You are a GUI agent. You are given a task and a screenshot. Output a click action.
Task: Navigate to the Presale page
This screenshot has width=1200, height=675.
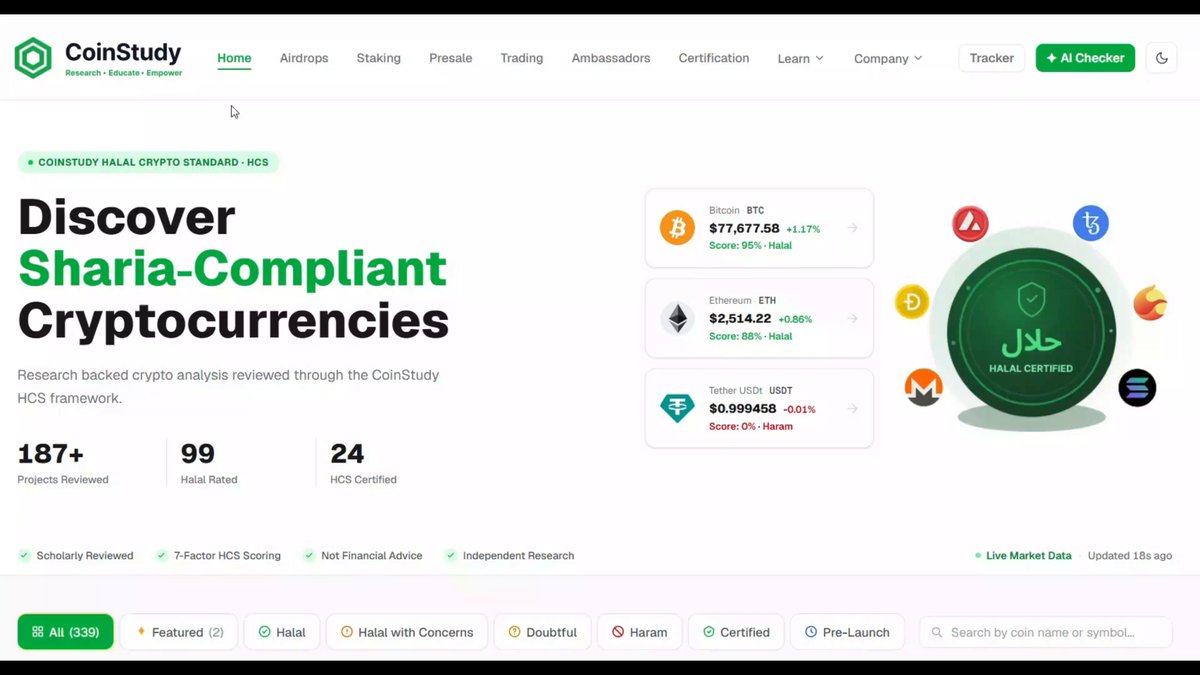point(451,58)
